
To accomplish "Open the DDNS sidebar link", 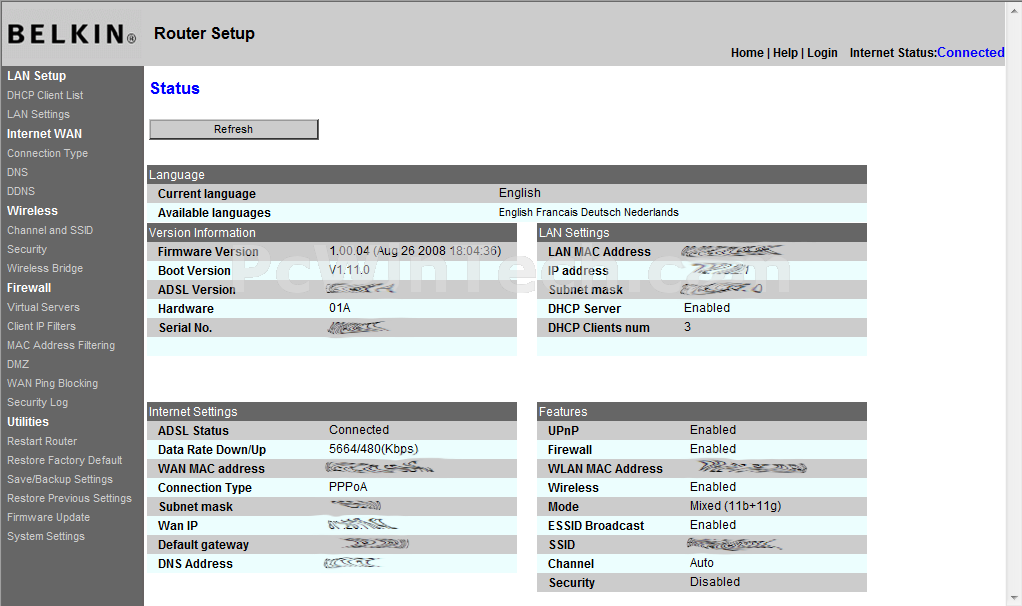I will [21, 191].
